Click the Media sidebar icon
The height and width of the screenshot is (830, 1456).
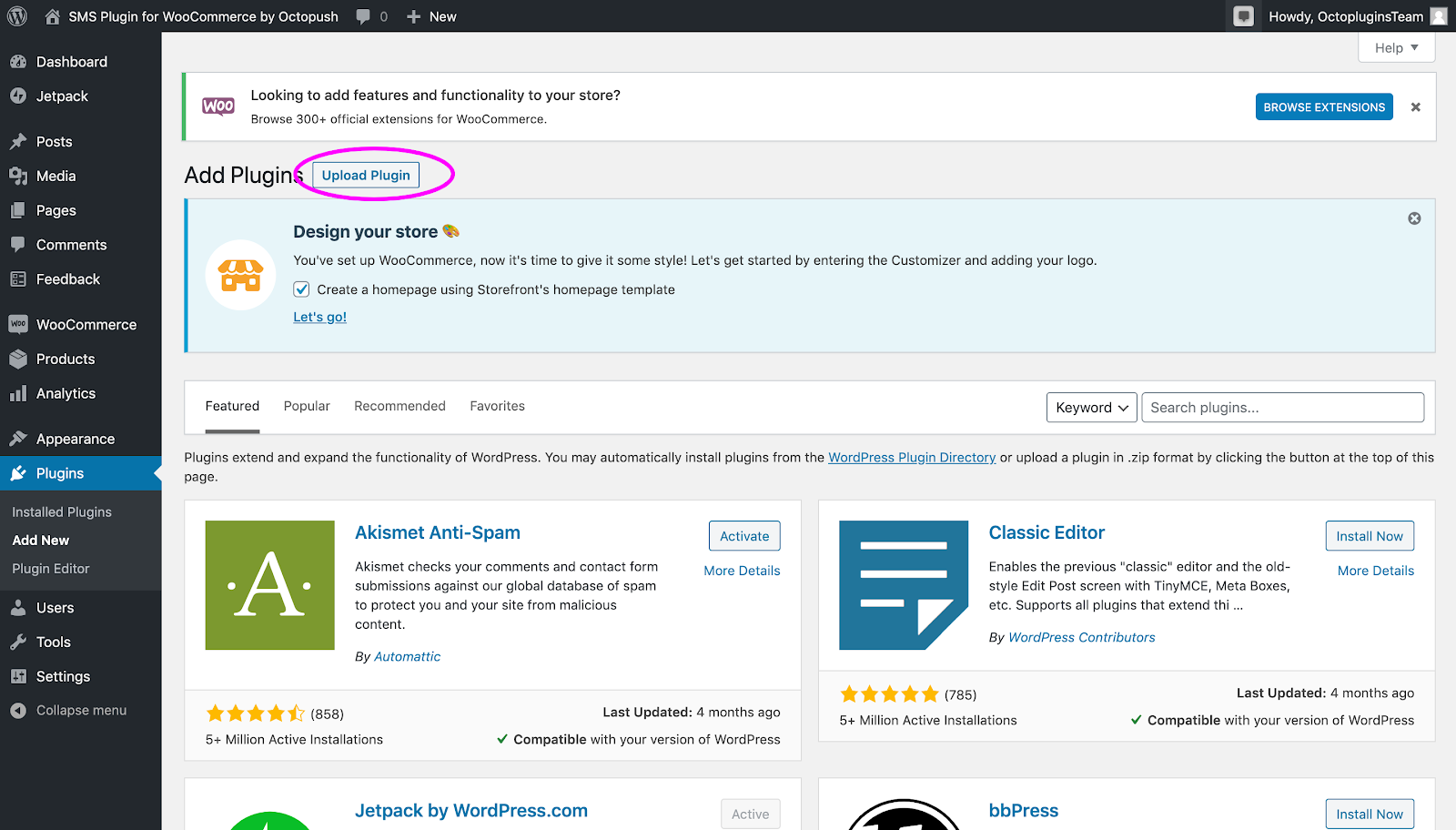(x=18, y=177)
